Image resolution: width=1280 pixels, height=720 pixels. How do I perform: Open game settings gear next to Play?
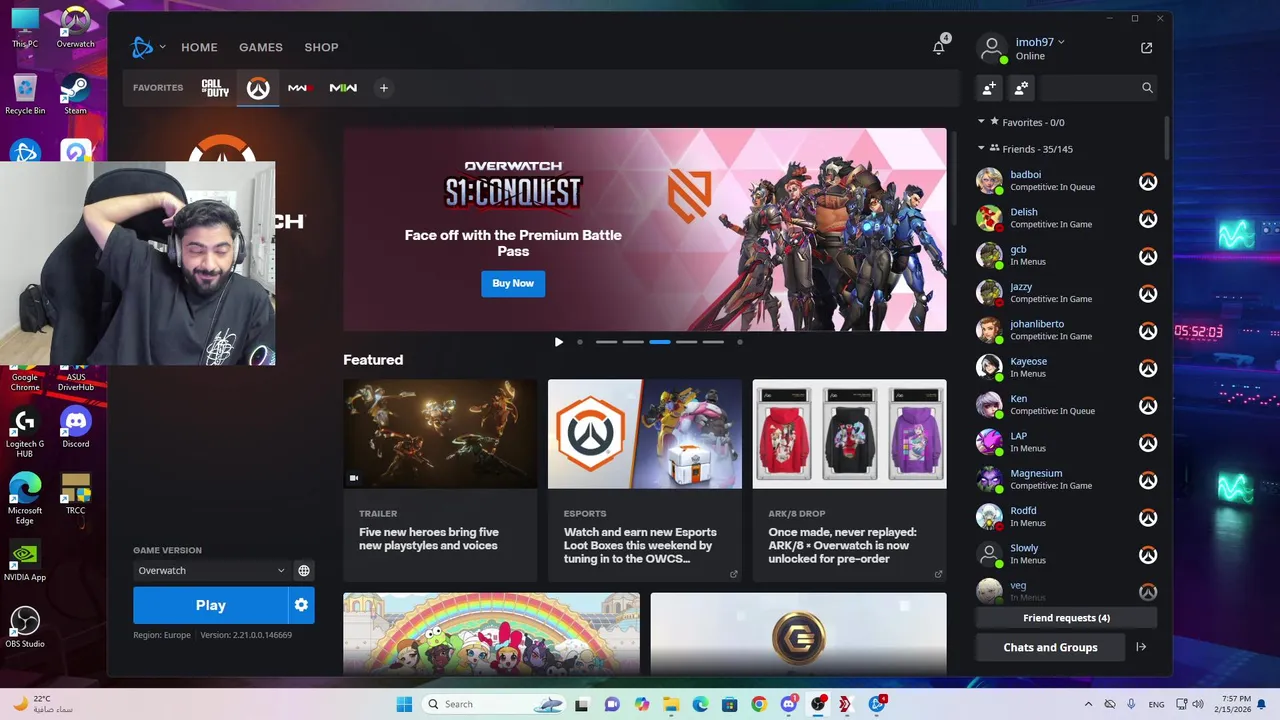coord(301,605)
